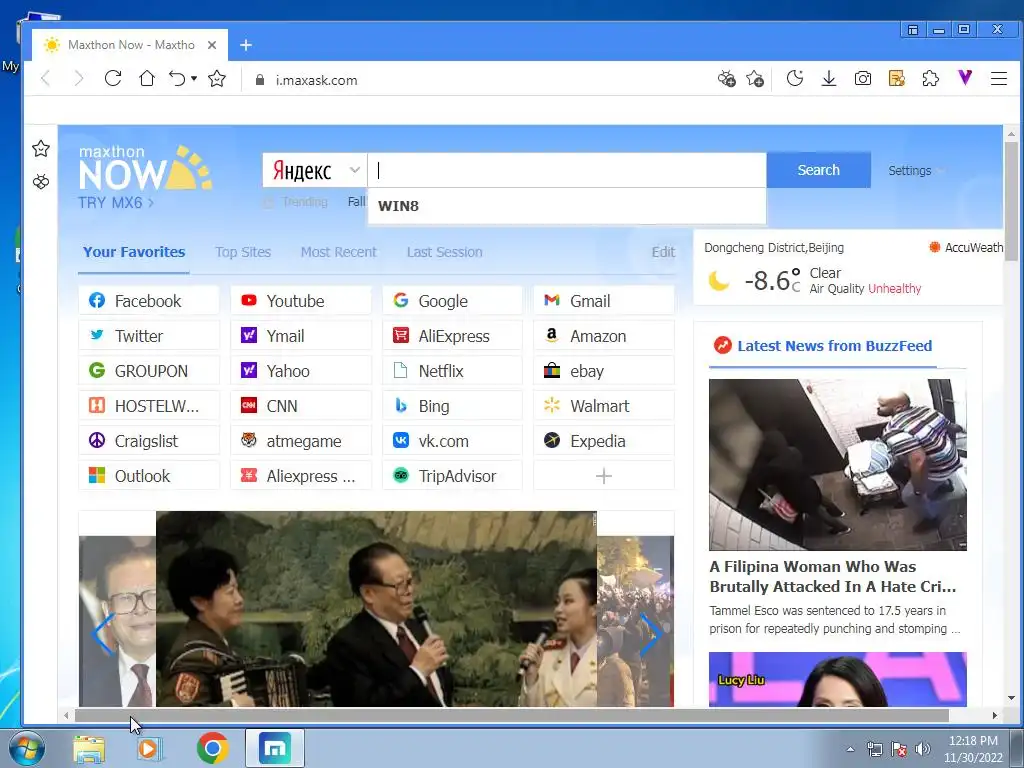Toggle night mode moon icon in toolbar
Image resolution: width=1024 pixels, height=768 pixels.
pyautogui.click(x=795, y=79)
